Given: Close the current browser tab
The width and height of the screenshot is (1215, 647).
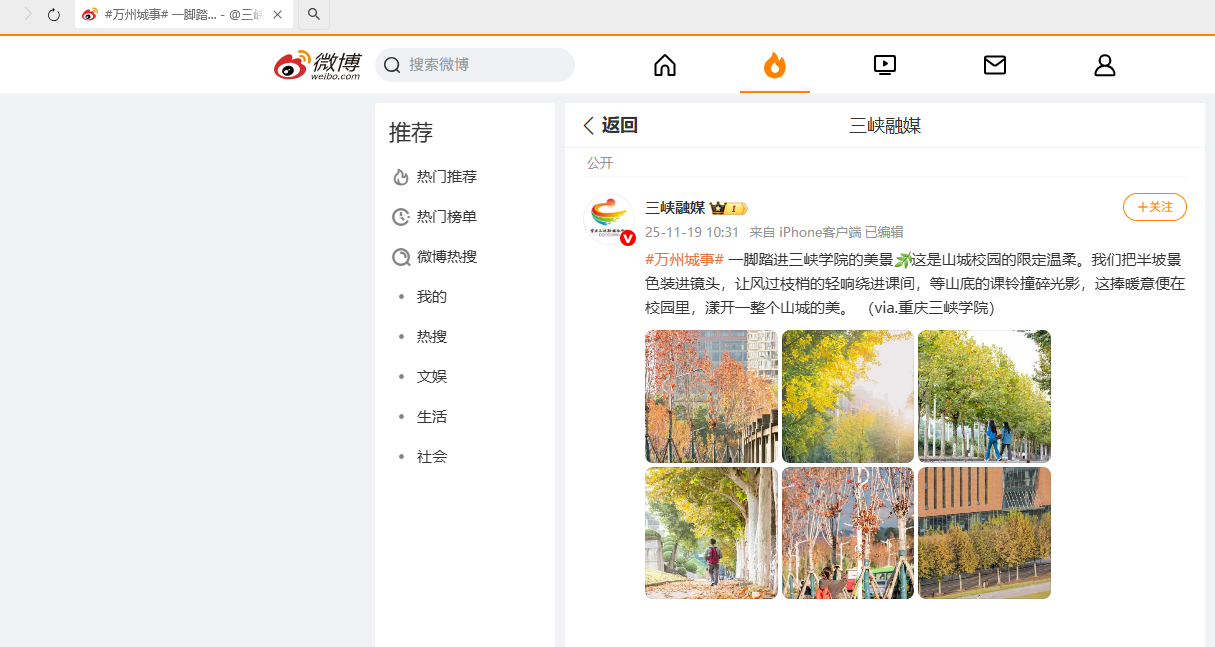Looking at the screenshot, I should pyautogui.click(x=277, y=15).
